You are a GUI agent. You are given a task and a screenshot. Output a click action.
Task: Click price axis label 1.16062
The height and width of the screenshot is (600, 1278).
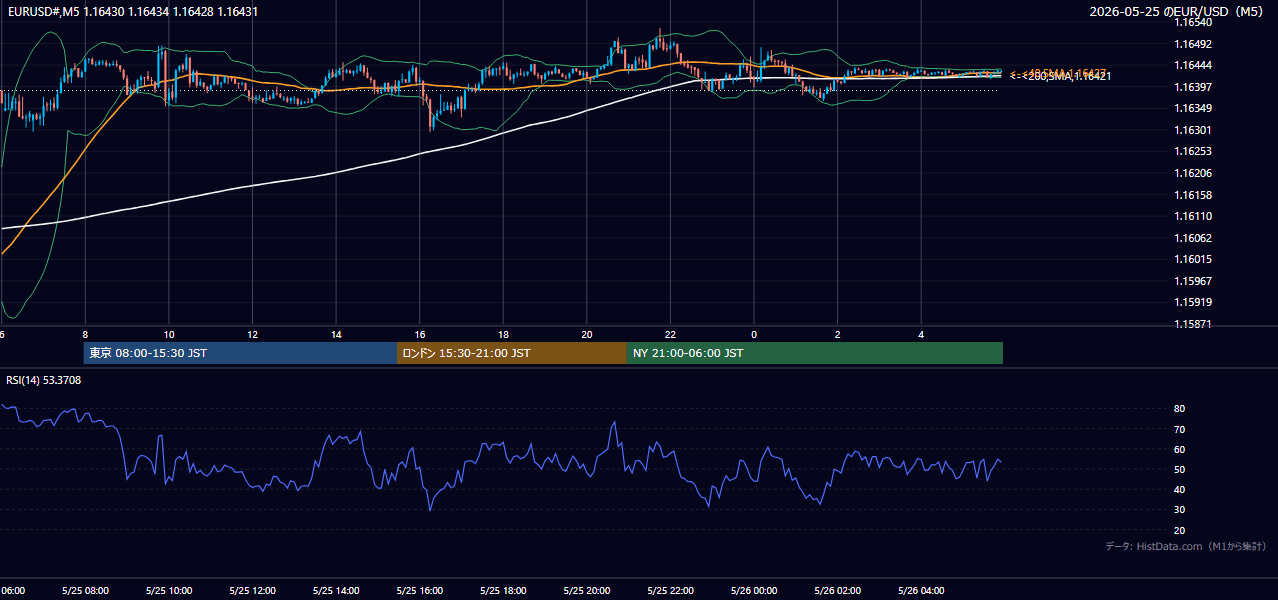point(1192,238)
